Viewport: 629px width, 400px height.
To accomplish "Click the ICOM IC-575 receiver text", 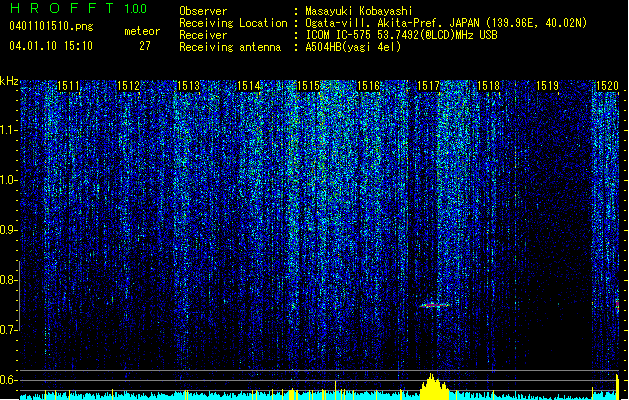I will [x=401, y=35].
